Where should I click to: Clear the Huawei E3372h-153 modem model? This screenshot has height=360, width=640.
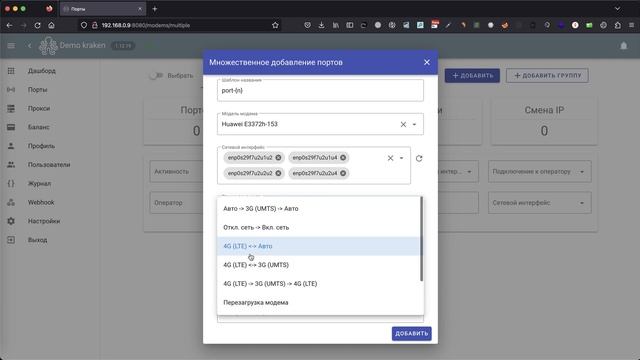pyautogui.click(x=403, y=124)
